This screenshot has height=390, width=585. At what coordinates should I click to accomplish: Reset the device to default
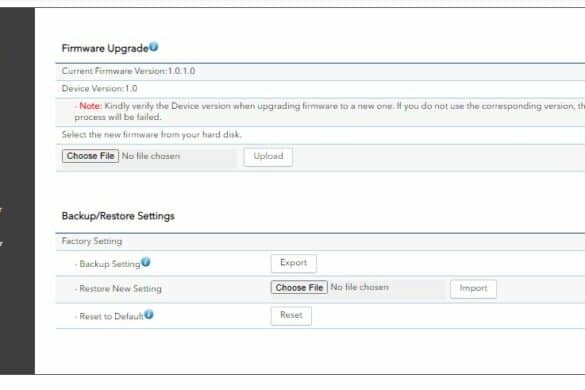click(291, 316)
